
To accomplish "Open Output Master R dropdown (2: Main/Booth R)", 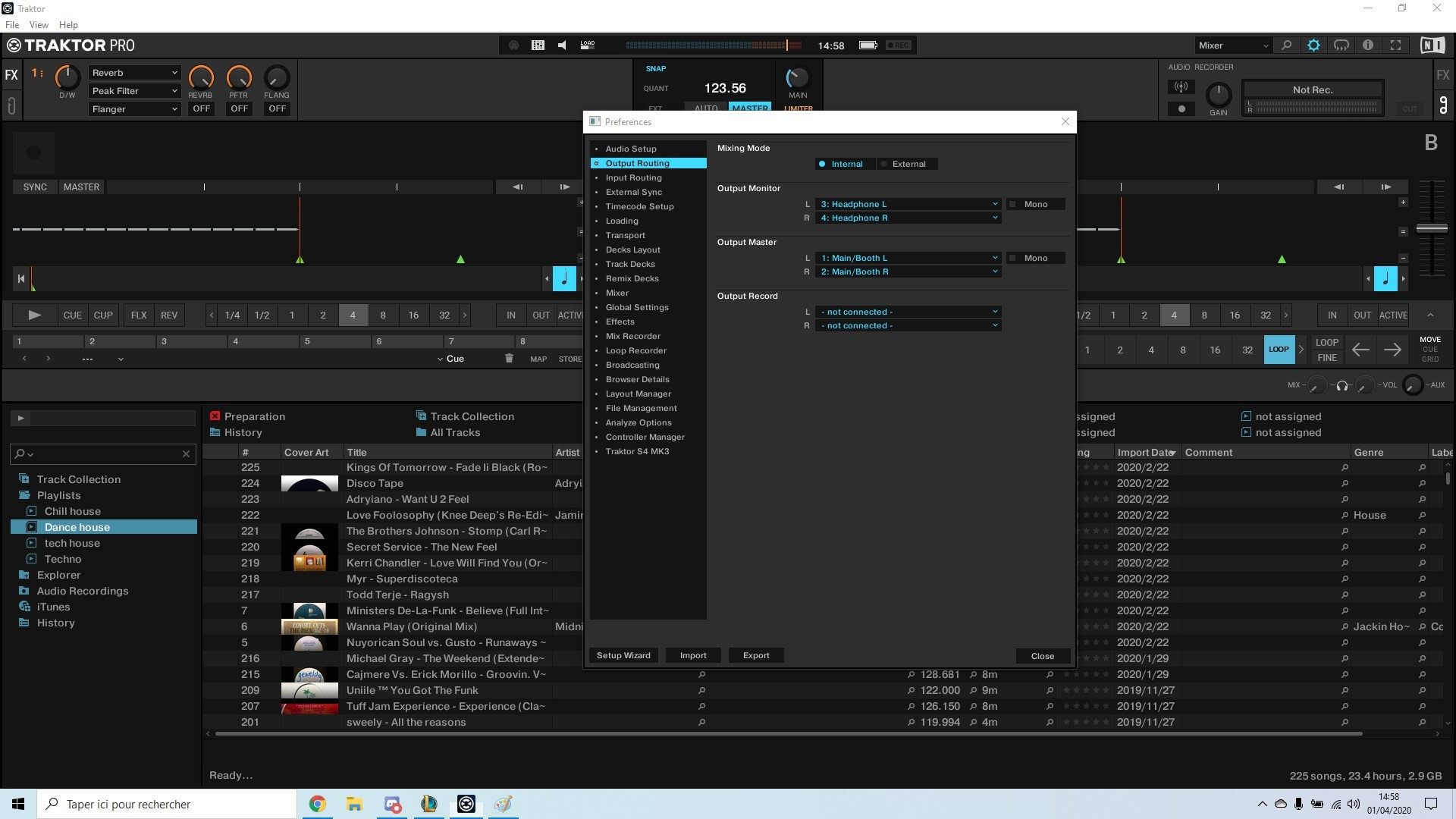I will pos(908,271).
